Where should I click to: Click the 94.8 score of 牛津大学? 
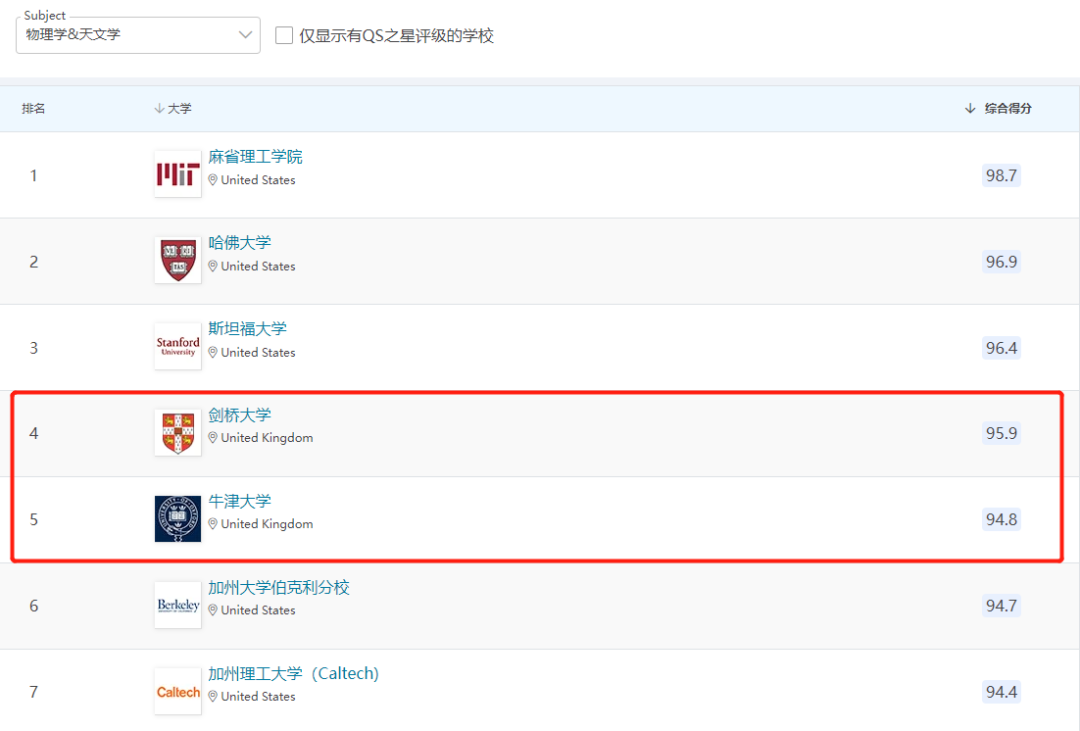coord(1001,519)
